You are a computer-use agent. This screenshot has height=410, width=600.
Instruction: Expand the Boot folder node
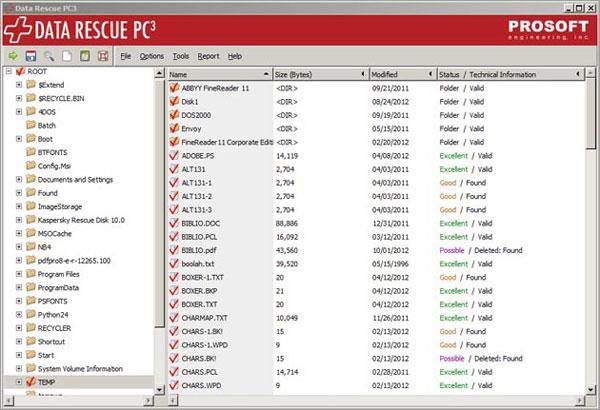pyautogui.click(x=19, y=139)
